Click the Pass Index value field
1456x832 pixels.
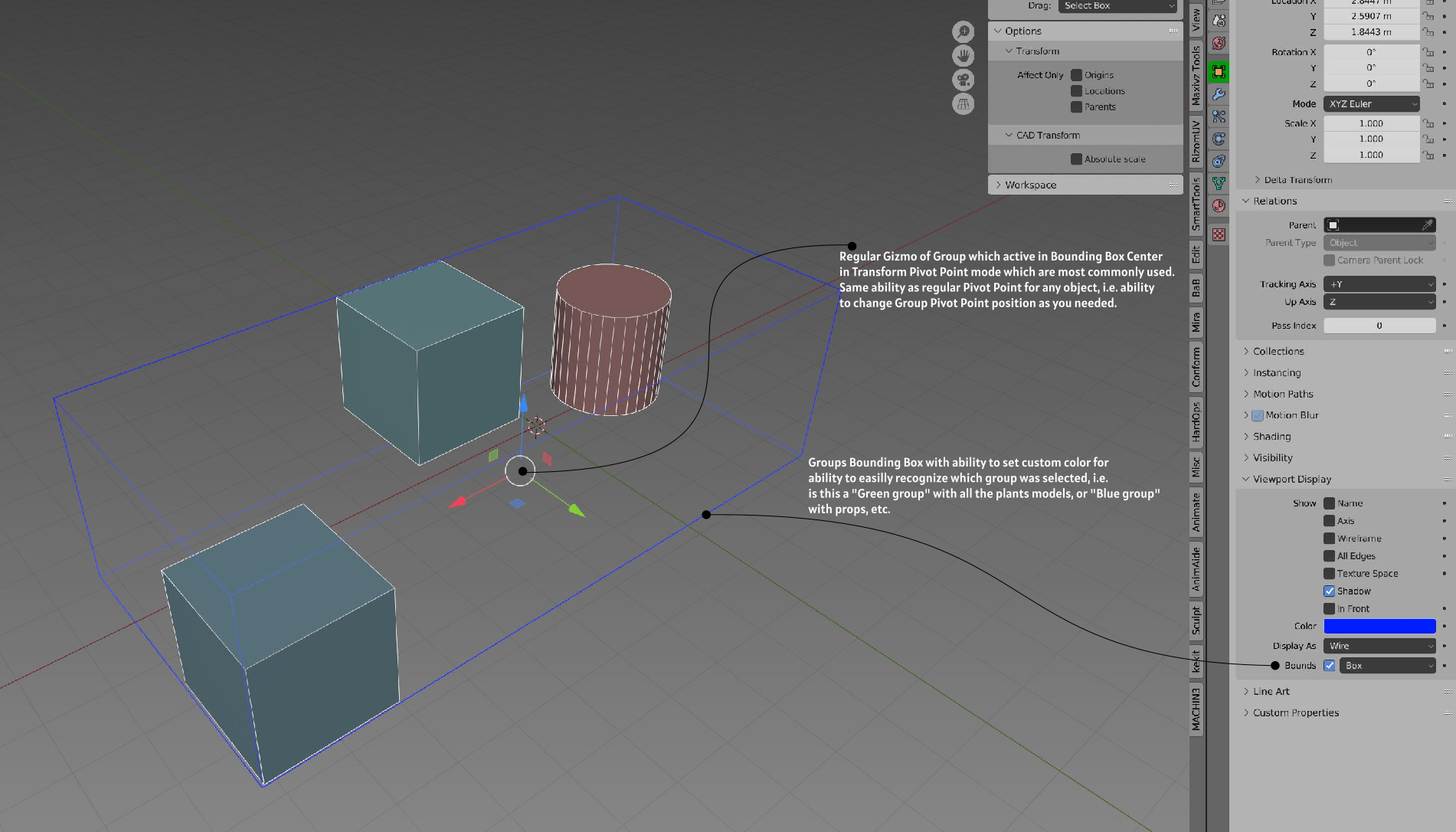tap(1379, 326)
